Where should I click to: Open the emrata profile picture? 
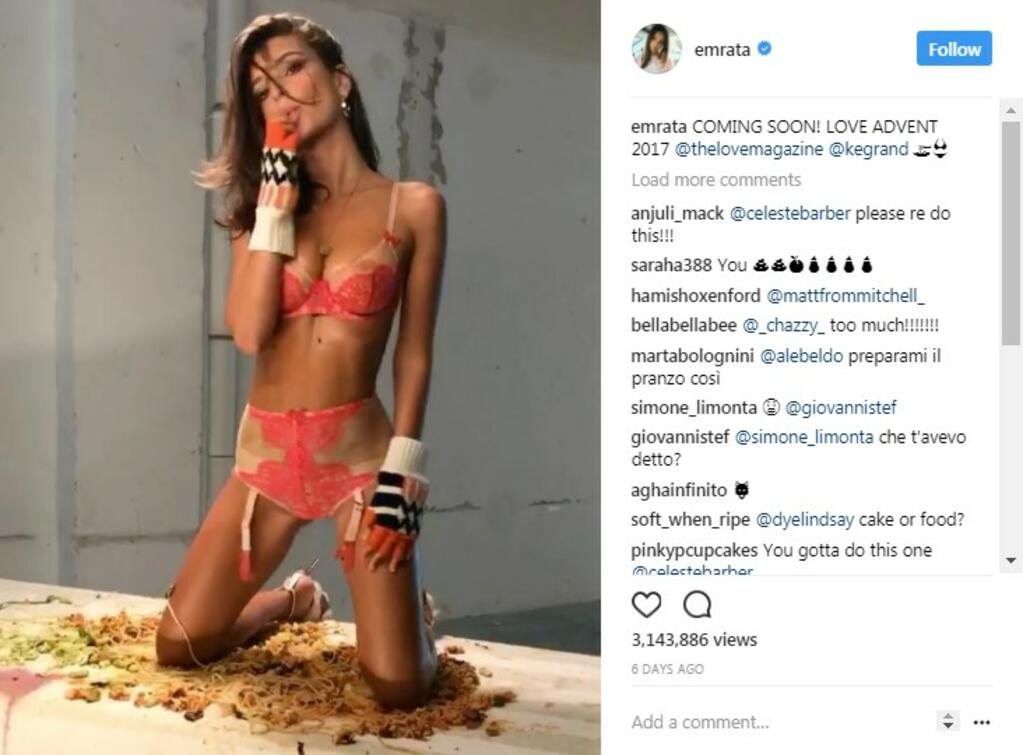click(x=656, y=49)
